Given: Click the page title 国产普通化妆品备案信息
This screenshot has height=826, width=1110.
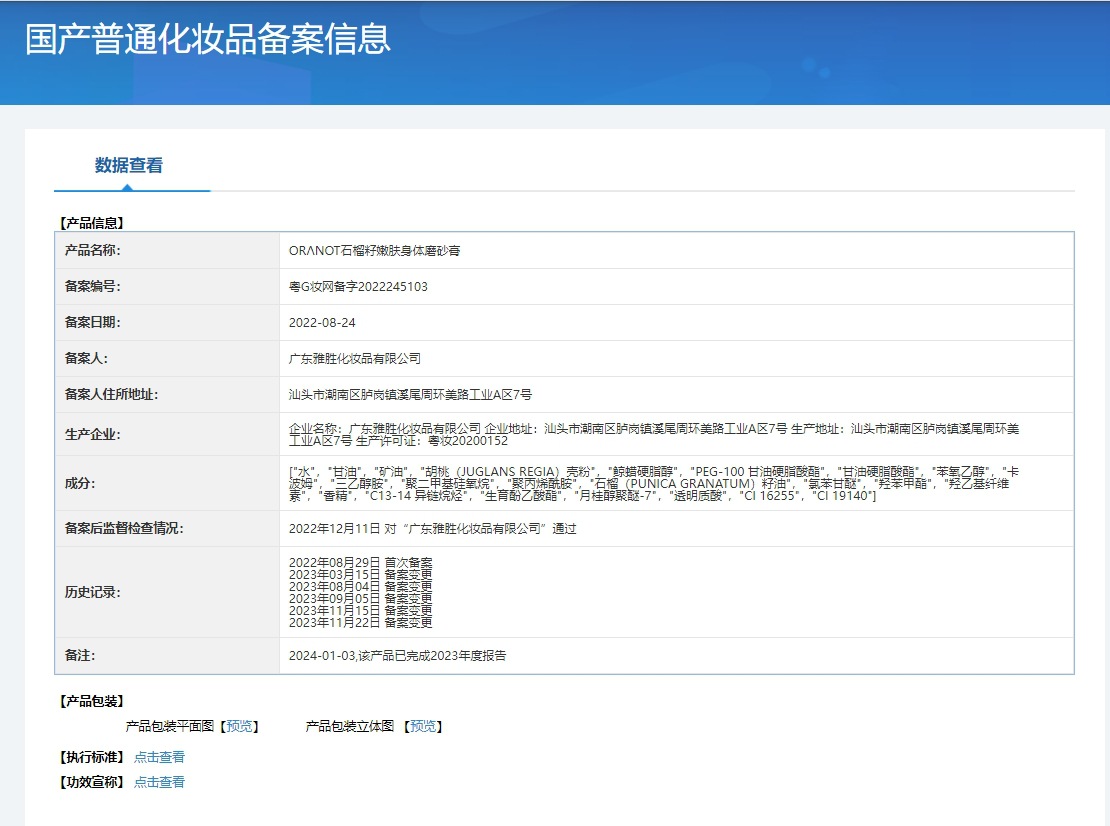Looking at the screenshot, I should point(208,39).
